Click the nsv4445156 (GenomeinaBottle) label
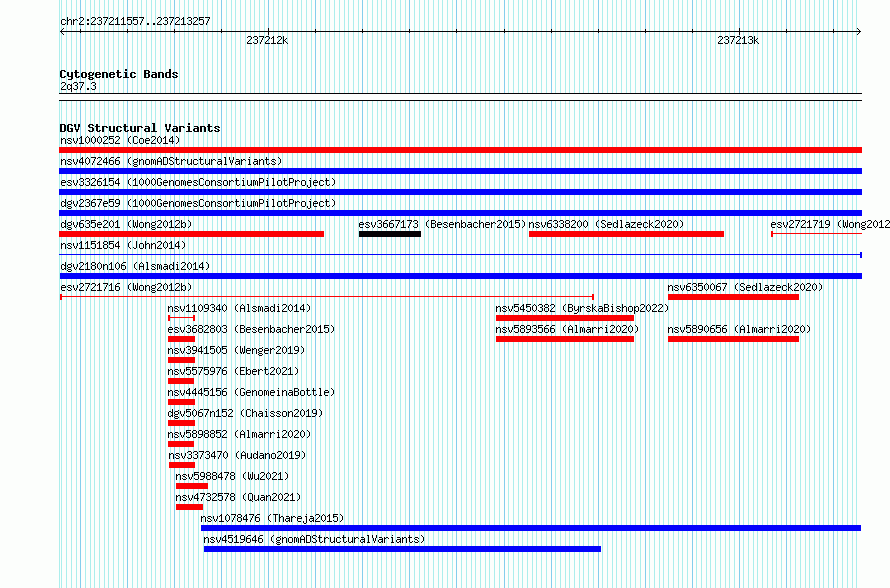This screenshot has width=890, height=588. pyautogui.click(x=251, y=392)
